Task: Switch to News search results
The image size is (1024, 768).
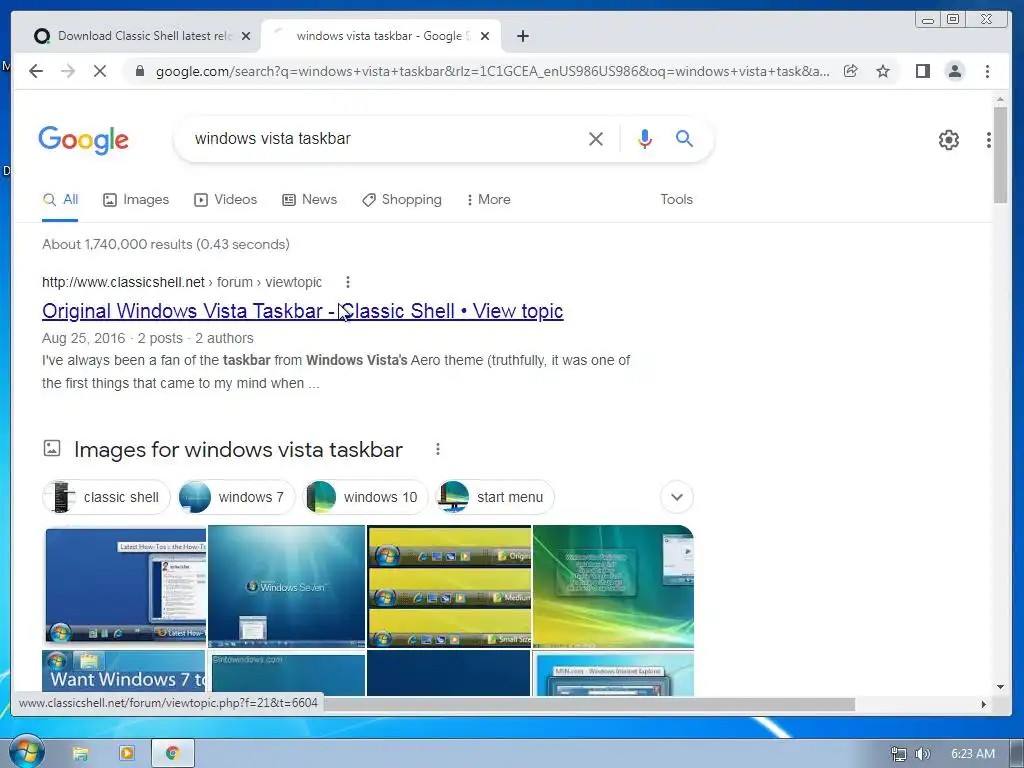Action: click(x=310, y=200)
